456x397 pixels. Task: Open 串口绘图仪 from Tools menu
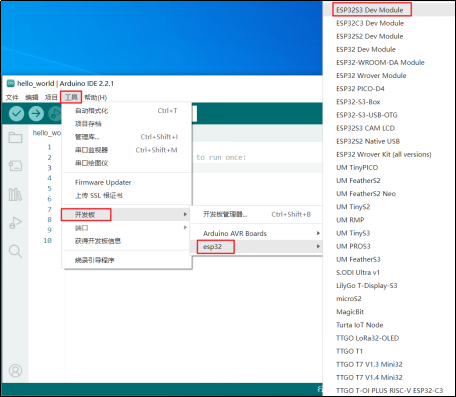coord(127,163)
